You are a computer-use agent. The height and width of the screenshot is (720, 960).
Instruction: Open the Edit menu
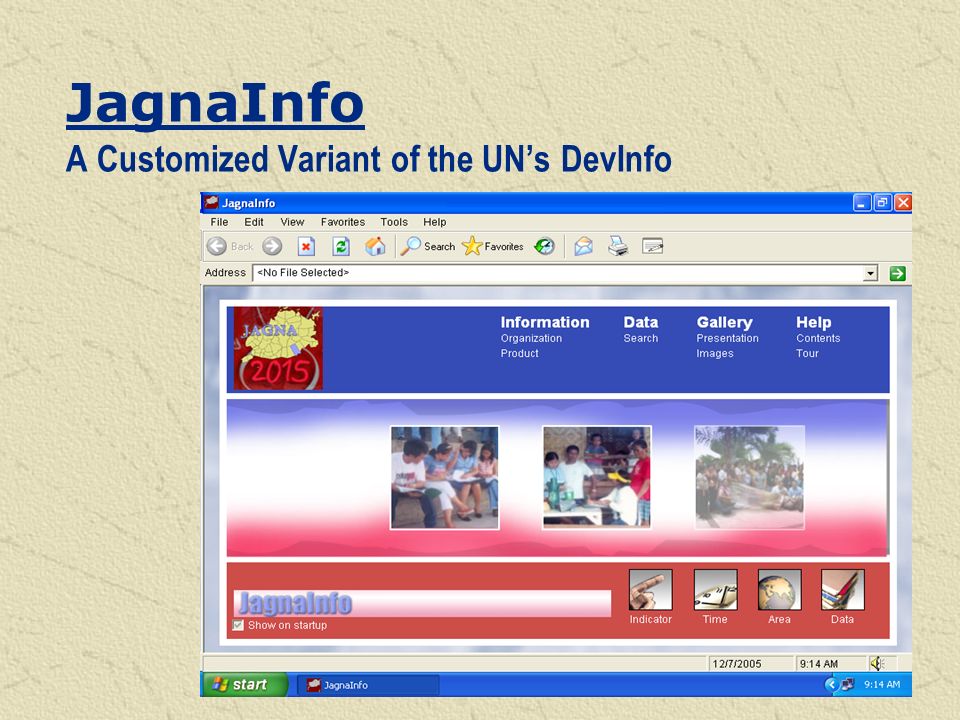(x=253, y=222)
